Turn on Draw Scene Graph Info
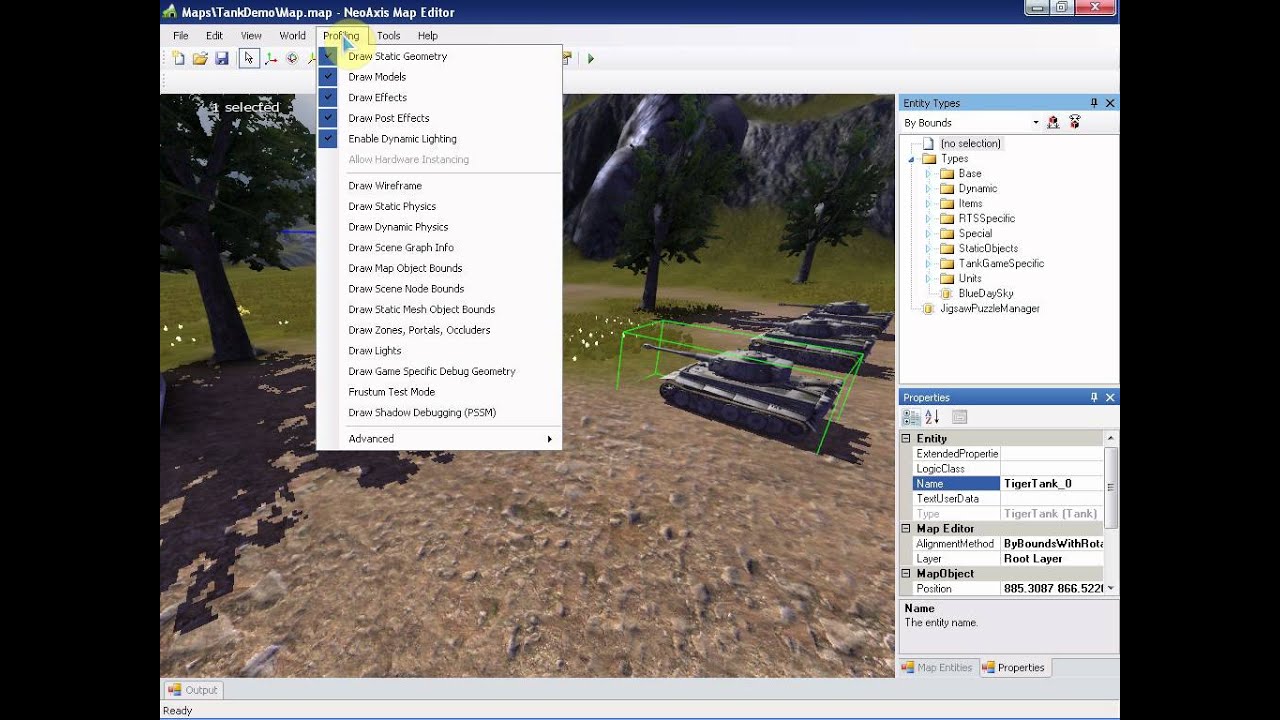Viewport: 1280px width, 720px height. coord(439,247)
